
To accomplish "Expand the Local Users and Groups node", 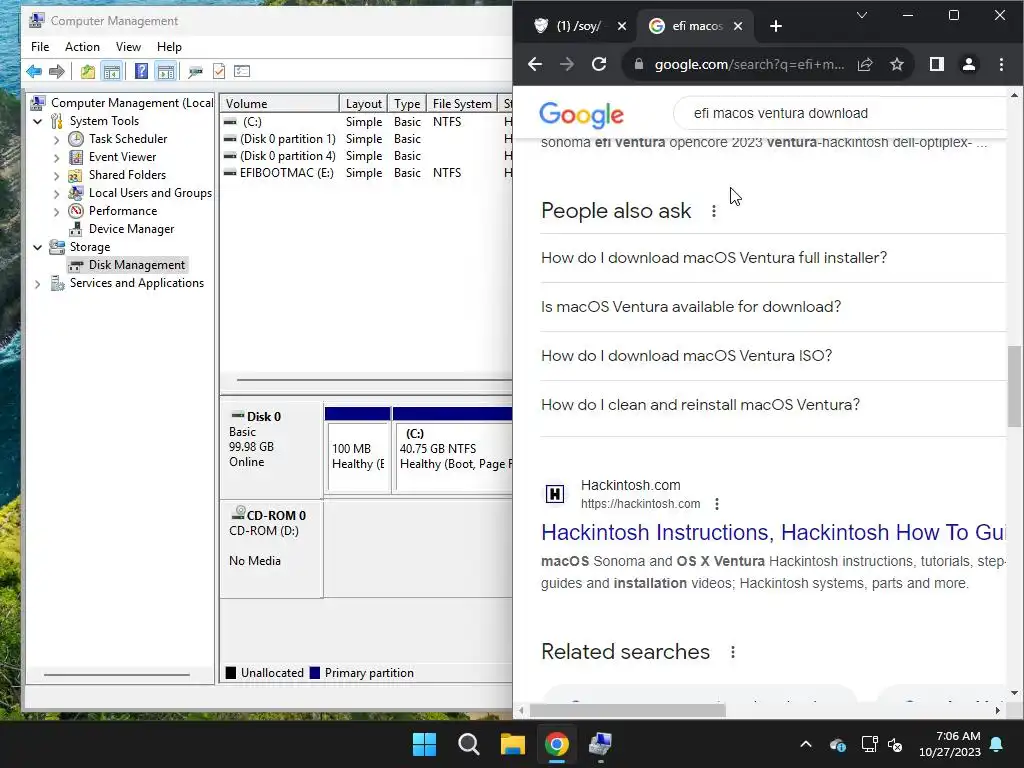I will coord(56,193).
